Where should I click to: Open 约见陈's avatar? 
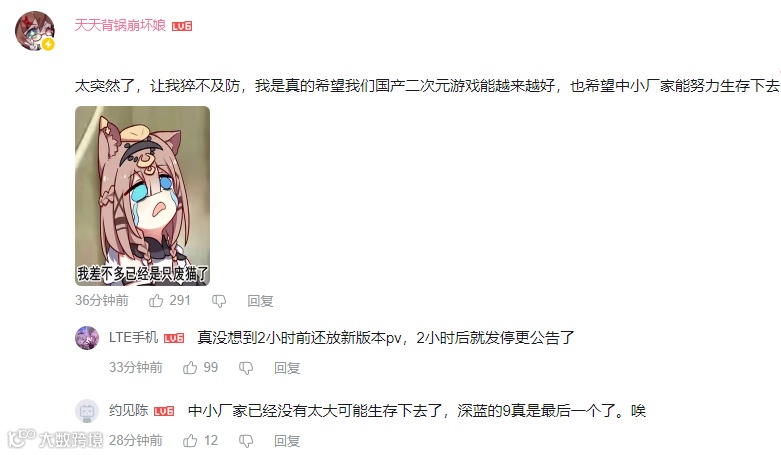tap(87, 411)
